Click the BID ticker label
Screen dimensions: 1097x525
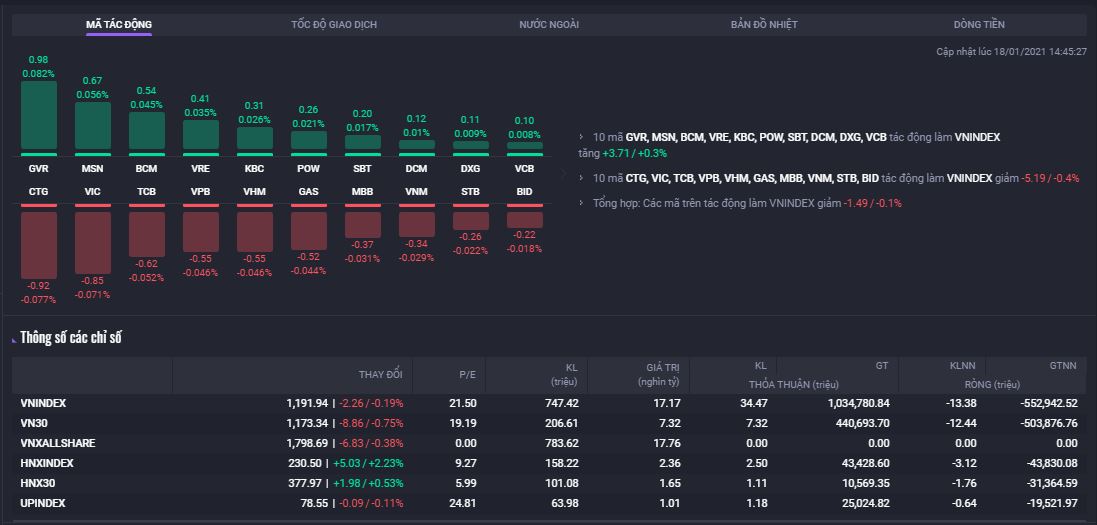click(524, 191)
